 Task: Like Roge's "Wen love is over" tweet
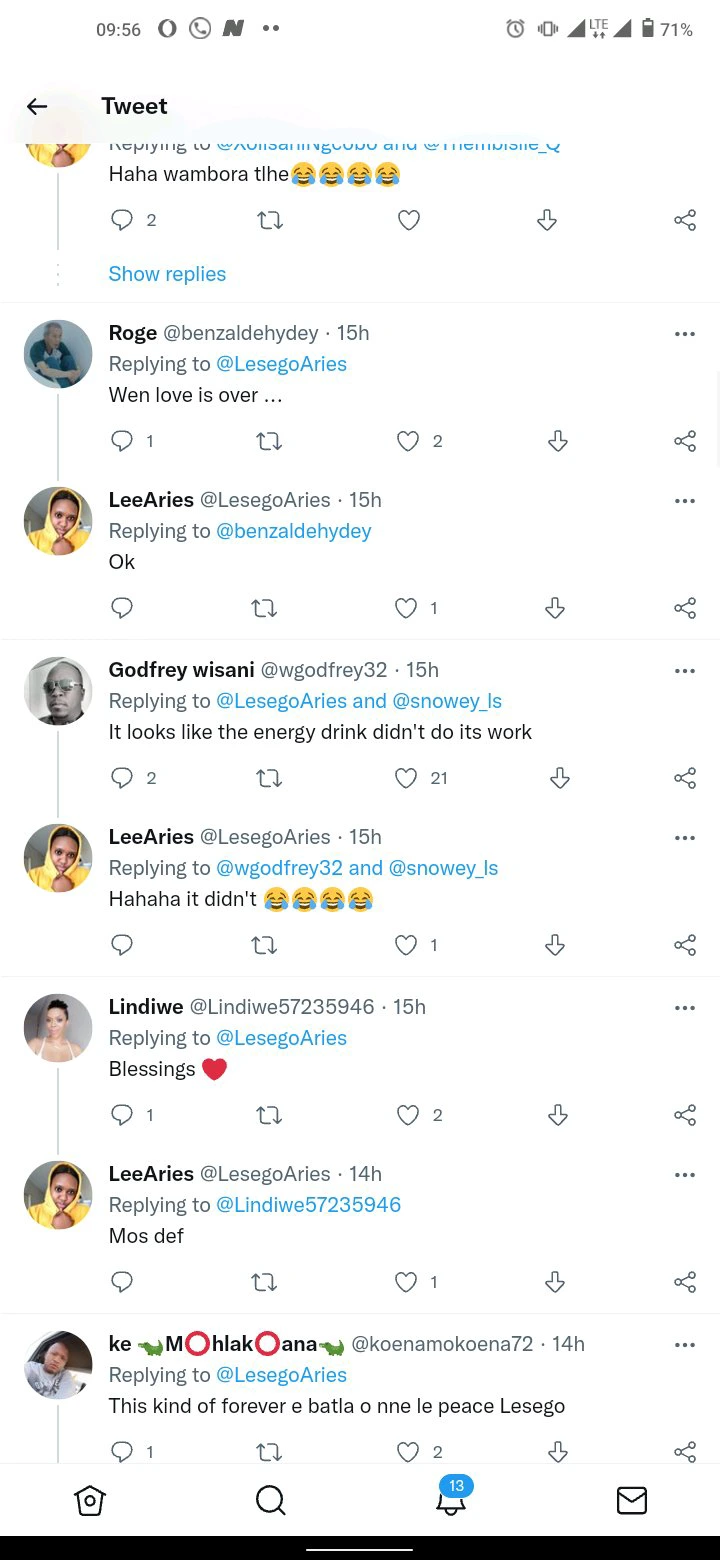coord(408,441)
